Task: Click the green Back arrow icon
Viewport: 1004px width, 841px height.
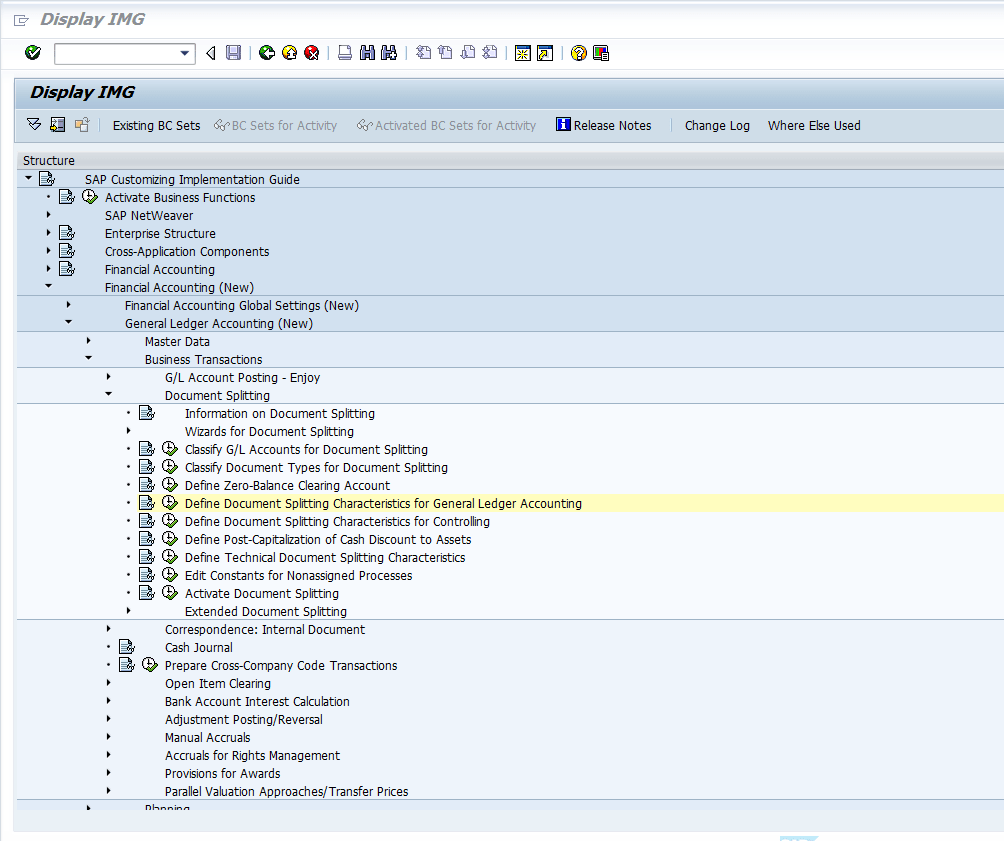Action: point(266,52)
